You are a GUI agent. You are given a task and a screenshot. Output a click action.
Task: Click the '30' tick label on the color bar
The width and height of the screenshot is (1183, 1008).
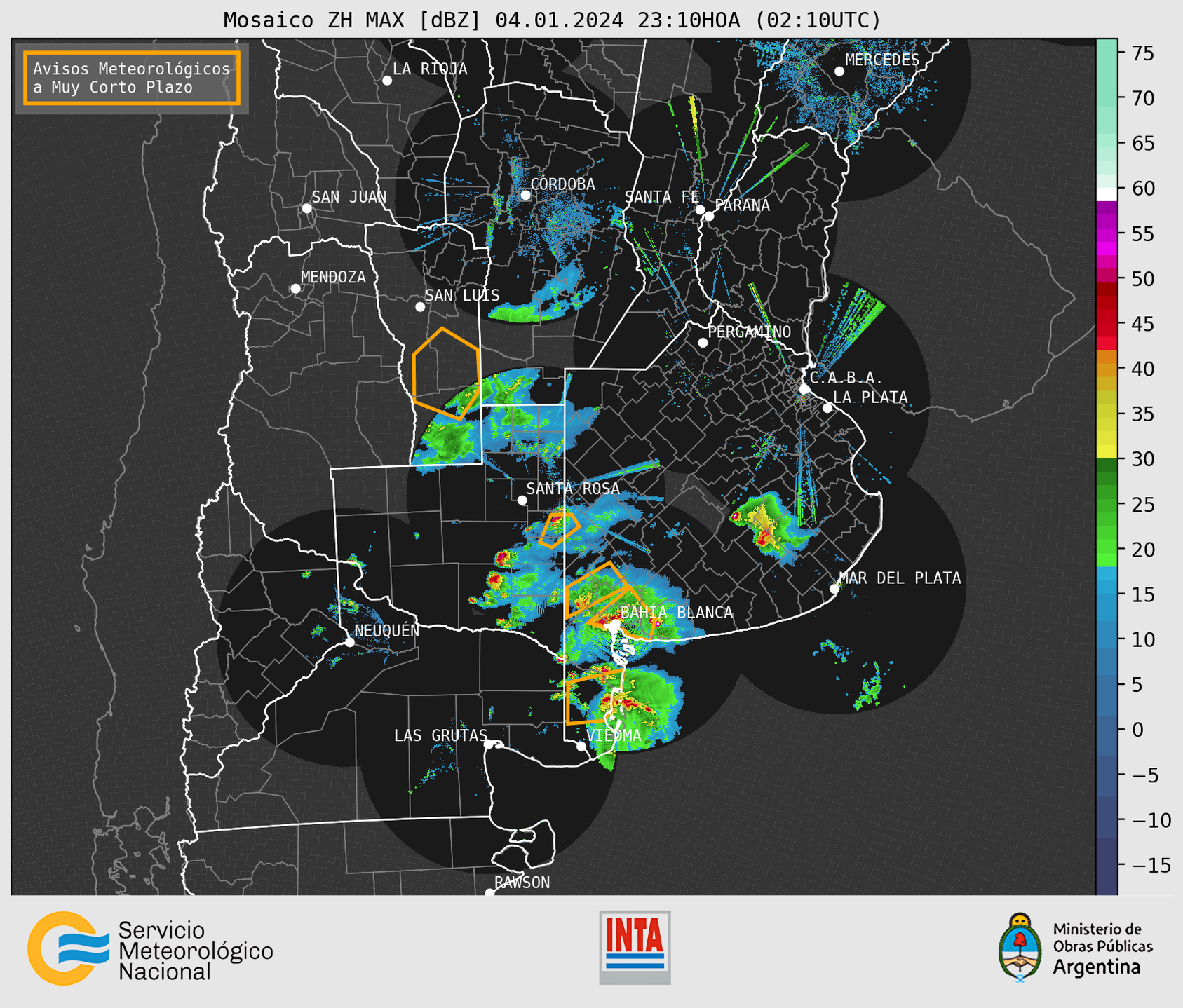[1143, 459]
